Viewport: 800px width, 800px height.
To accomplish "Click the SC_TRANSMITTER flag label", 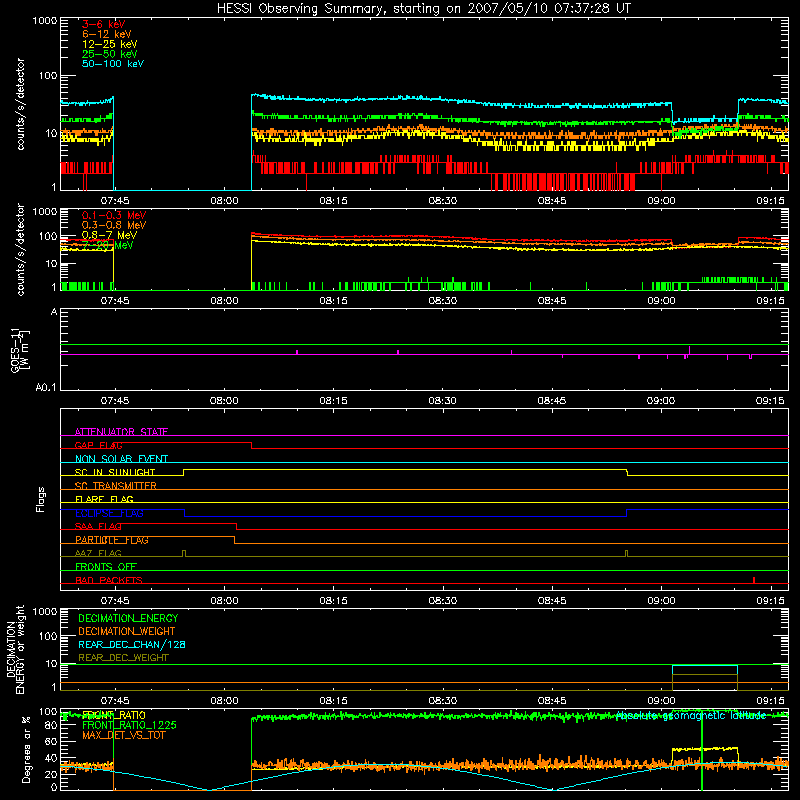I will [x=116, y=485].
